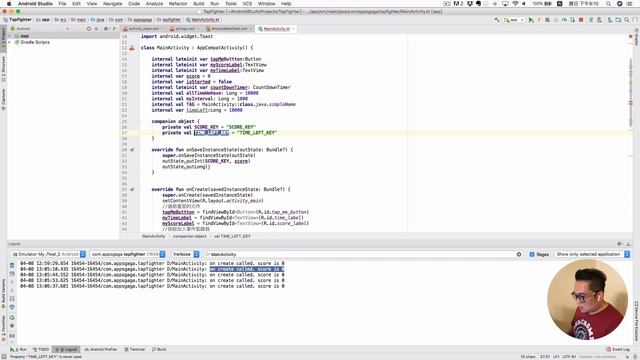Viewport: 640px width, 360px height.
Task: Open macOS Spotlight search icon
Action: (608, 4)
